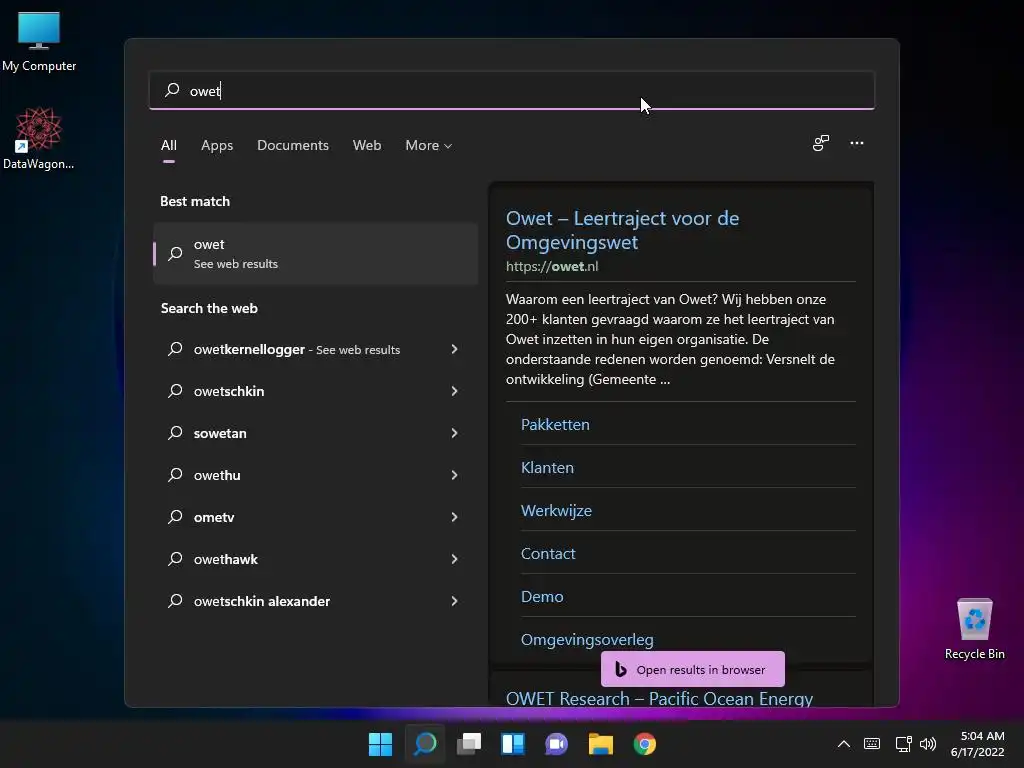
Task: Open the three-dot more options menu
Action: coord(857,143)
